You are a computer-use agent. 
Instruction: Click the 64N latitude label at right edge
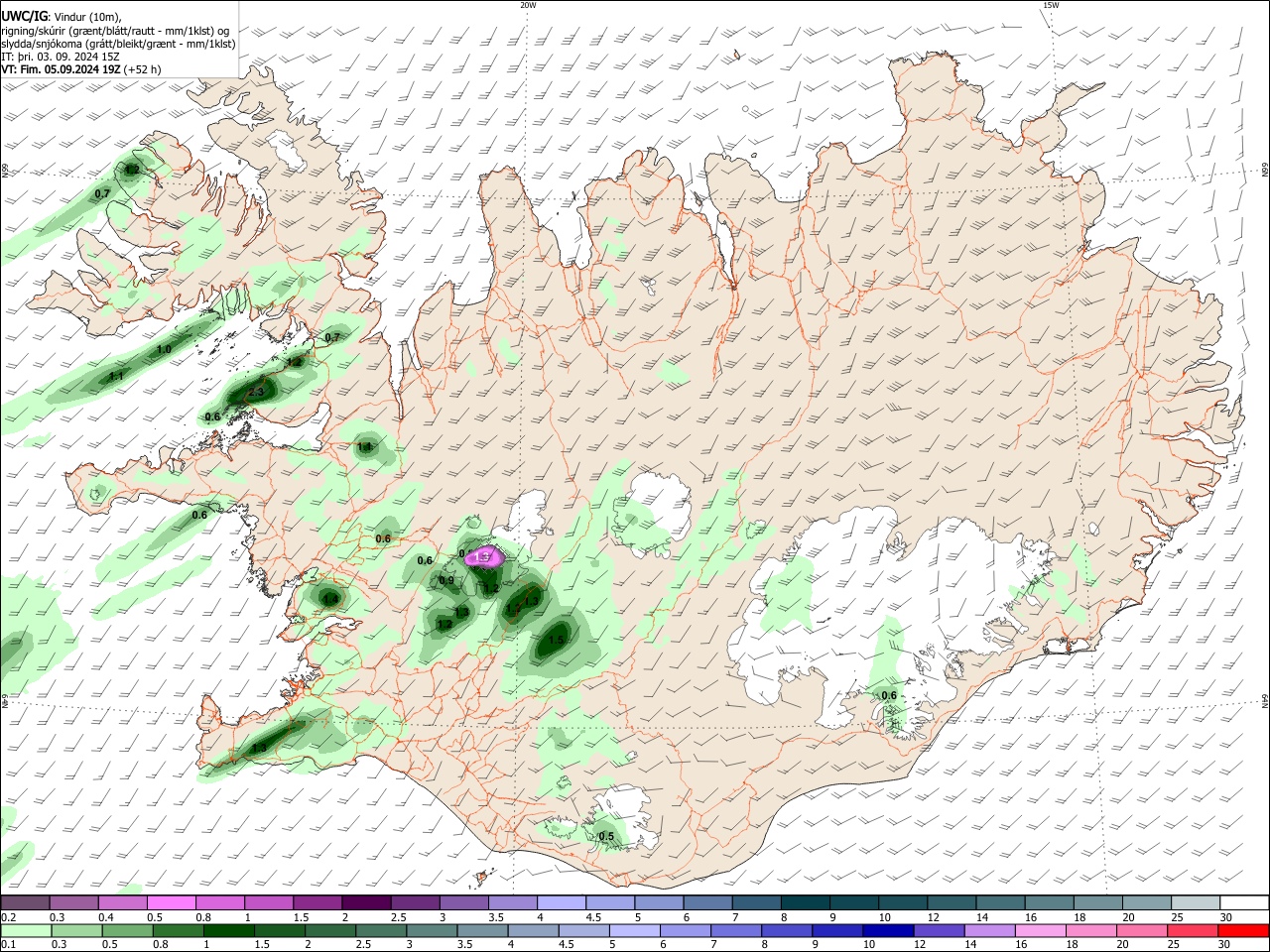pyautogui.click(x=1265, y=700)
